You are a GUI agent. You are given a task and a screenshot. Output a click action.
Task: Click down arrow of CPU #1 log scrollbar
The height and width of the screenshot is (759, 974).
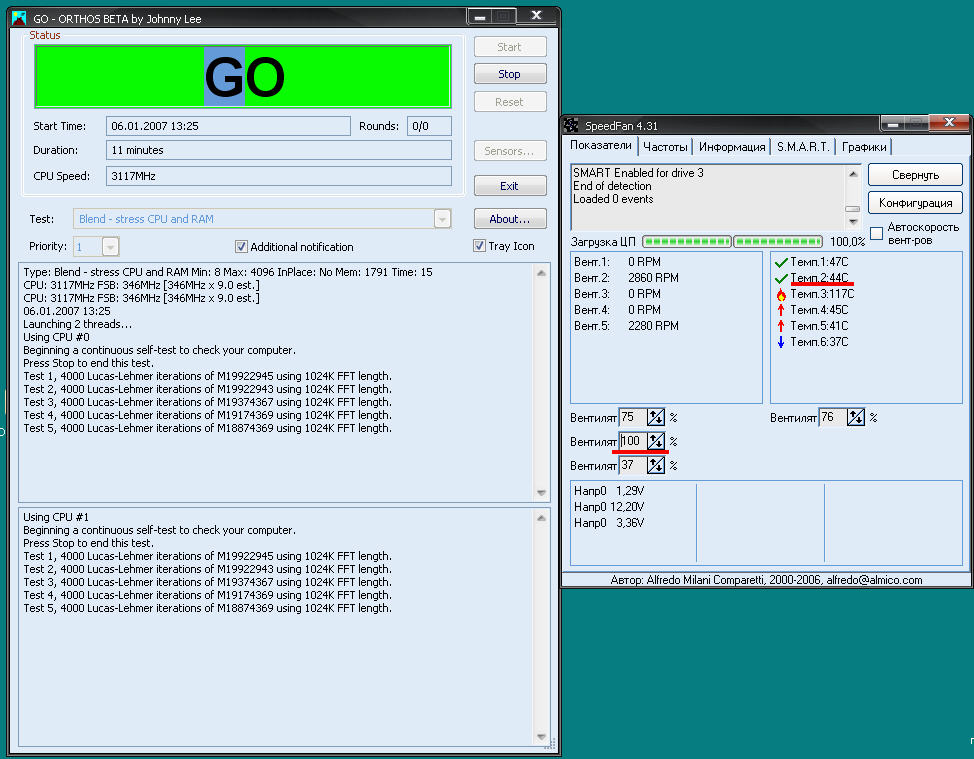[x=541, y=737]
